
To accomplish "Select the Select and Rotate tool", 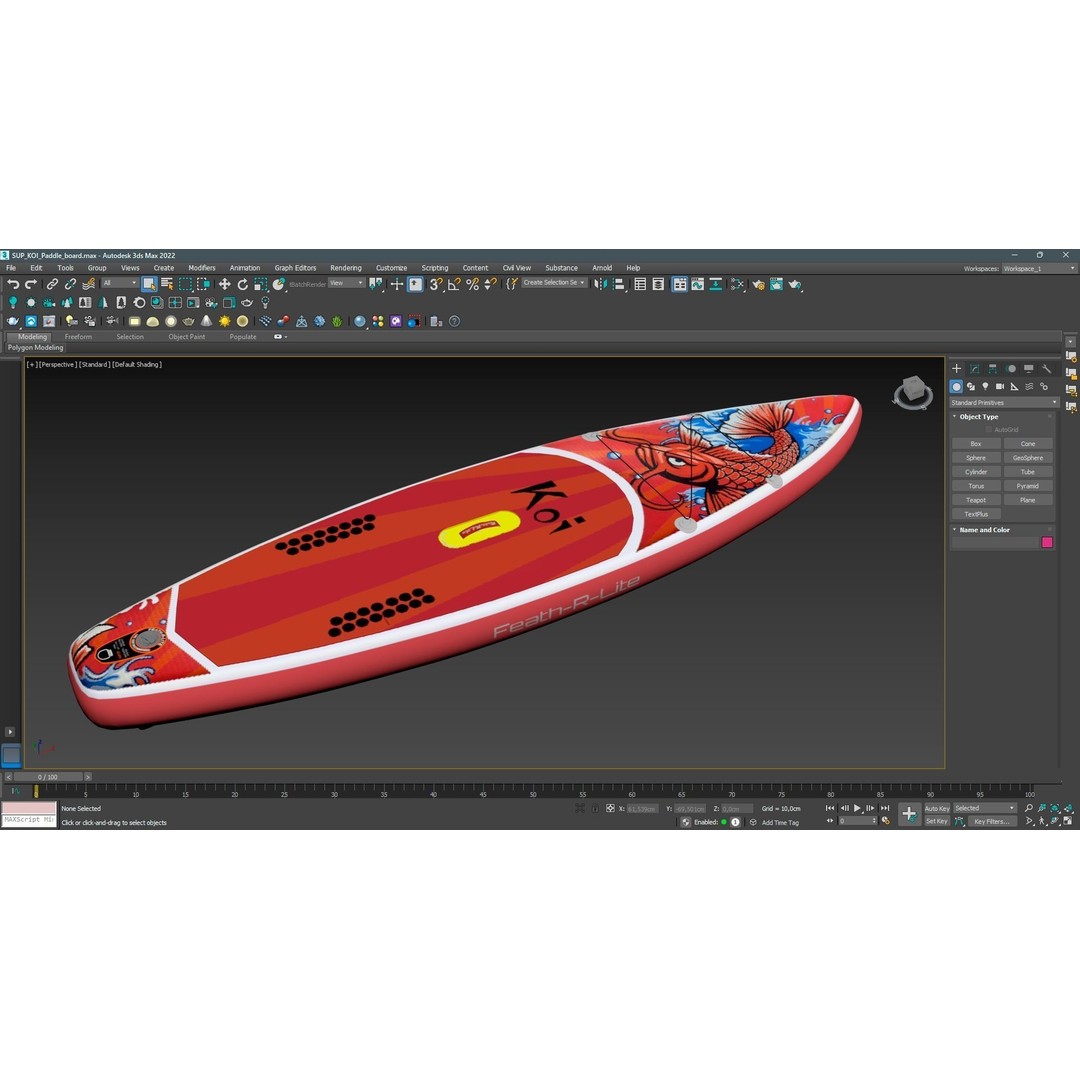I will click(242, 284).
